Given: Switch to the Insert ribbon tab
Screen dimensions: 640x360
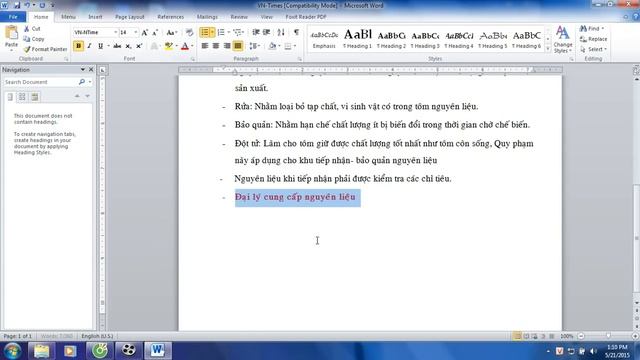Looking at the screenshot, I should (95, 17).
